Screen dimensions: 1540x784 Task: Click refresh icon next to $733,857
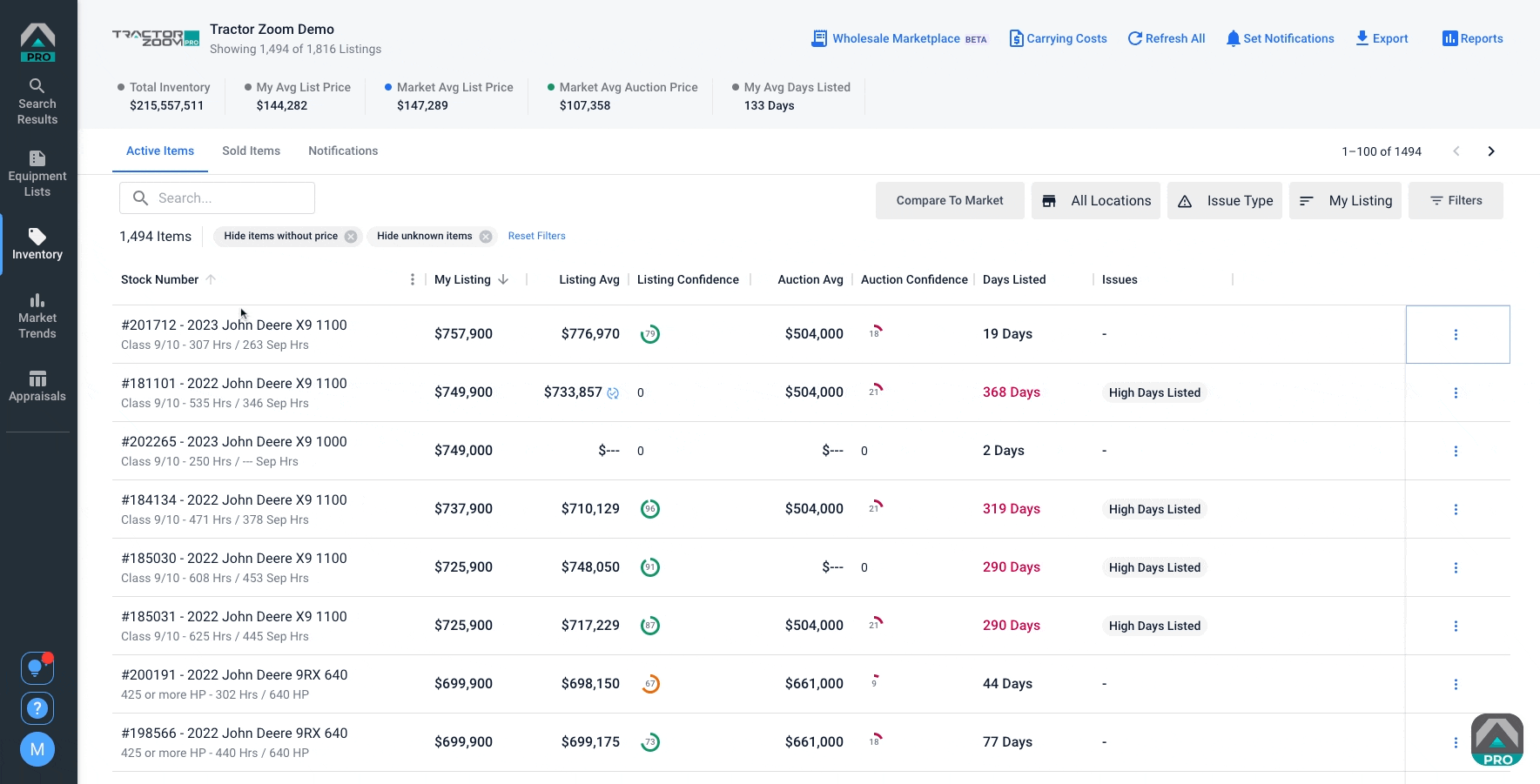point(613,393)
